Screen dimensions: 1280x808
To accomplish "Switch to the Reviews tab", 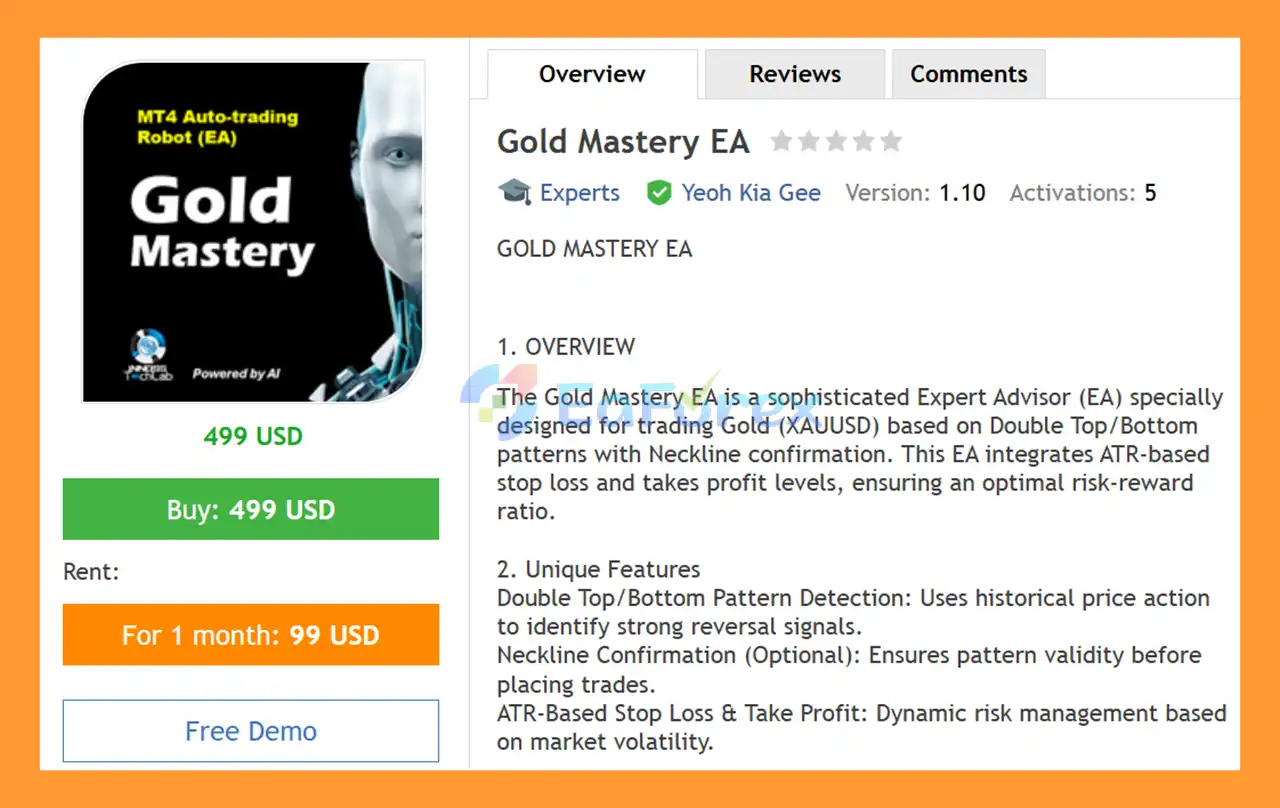I will point(794,73).
